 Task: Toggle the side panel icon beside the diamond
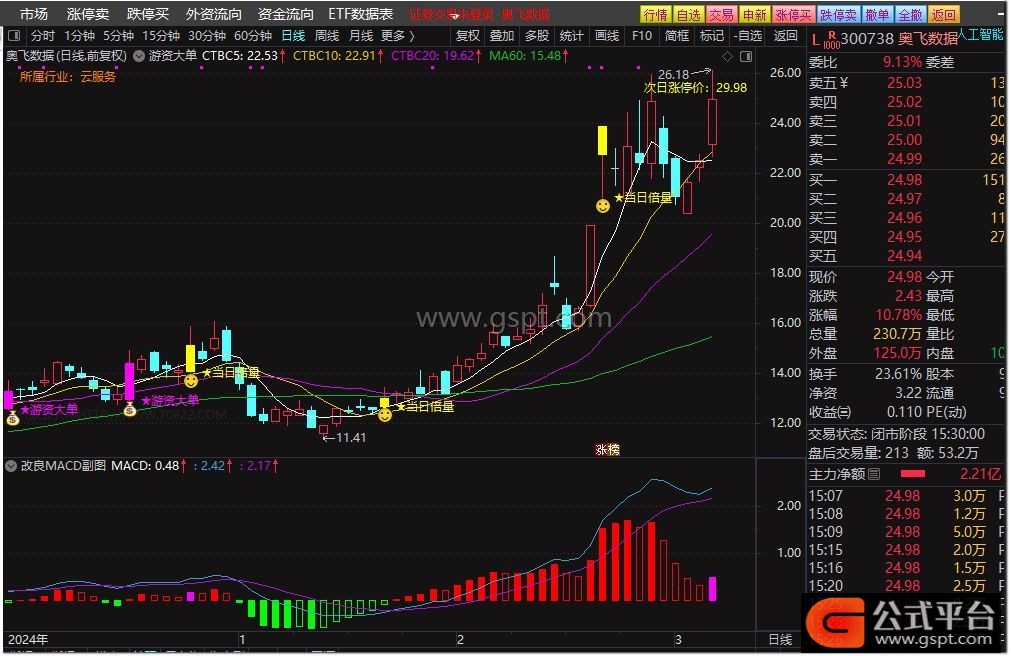[746, 57]
